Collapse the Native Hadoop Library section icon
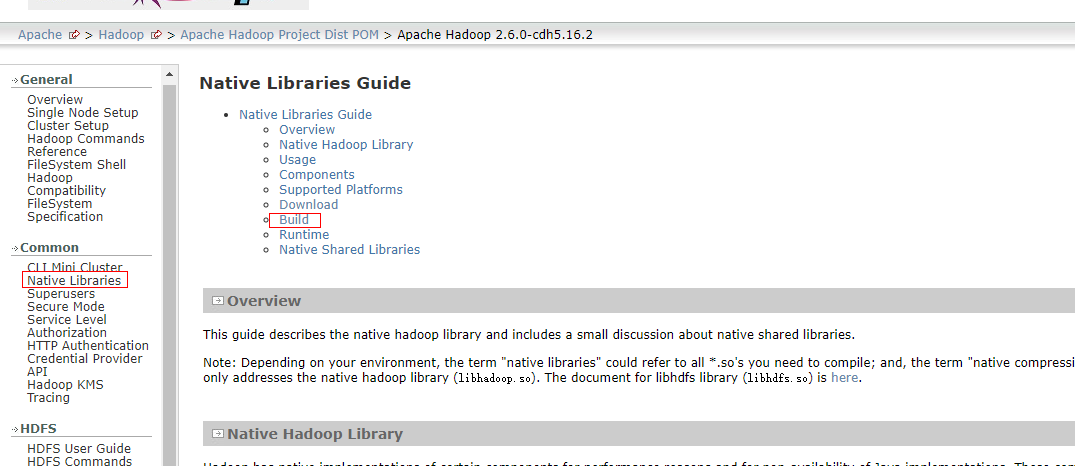 [x=218, y=433]
